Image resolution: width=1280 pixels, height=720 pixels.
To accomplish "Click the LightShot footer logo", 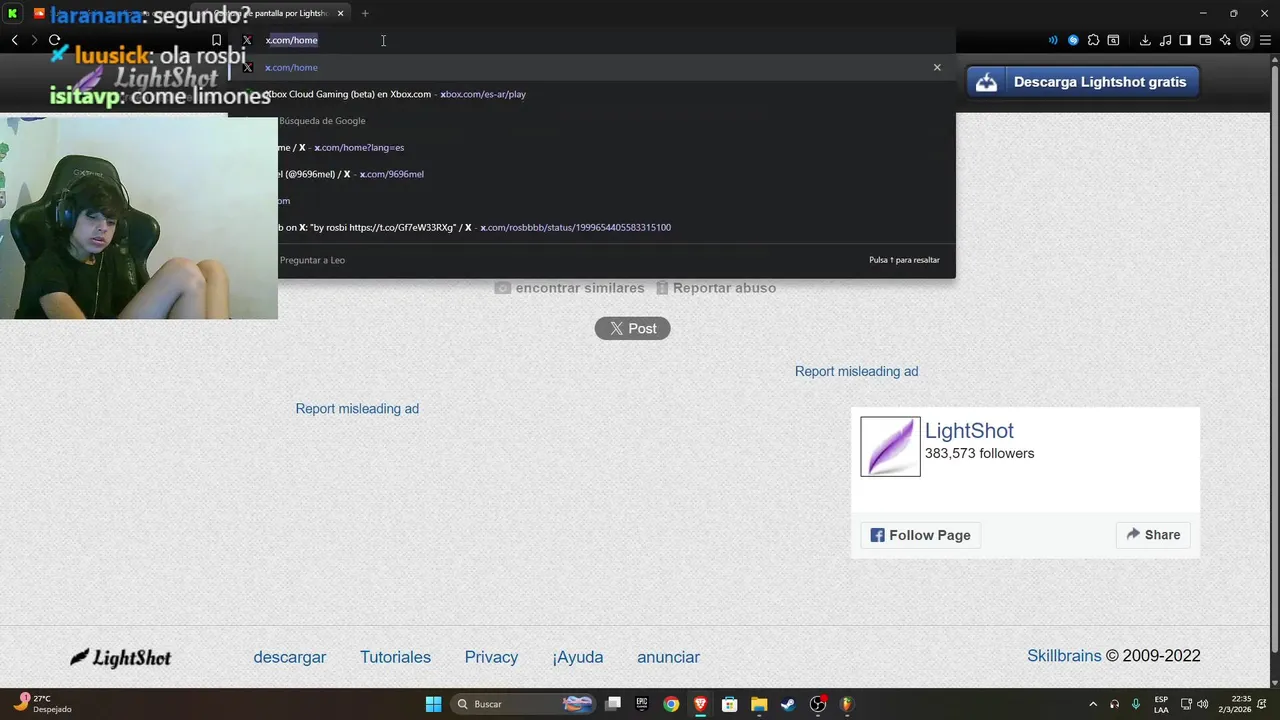I will point(120,657).
